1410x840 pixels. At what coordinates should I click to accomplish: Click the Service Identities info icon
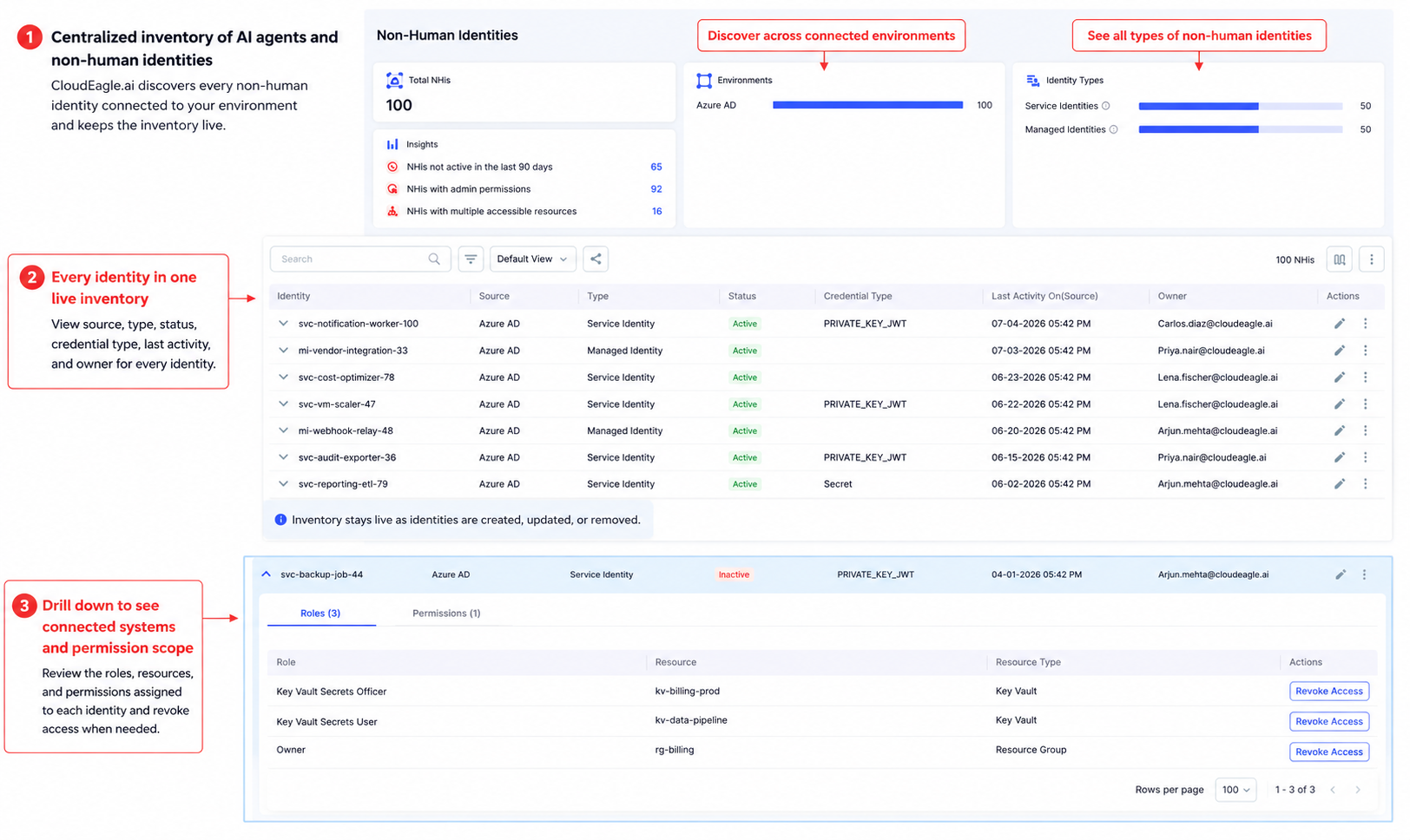1105,106
